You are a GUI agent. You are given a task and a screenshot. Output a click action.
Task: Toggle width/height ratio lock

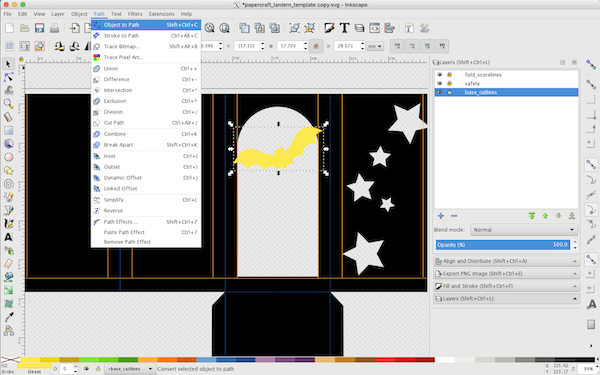(x=316, y=46)
